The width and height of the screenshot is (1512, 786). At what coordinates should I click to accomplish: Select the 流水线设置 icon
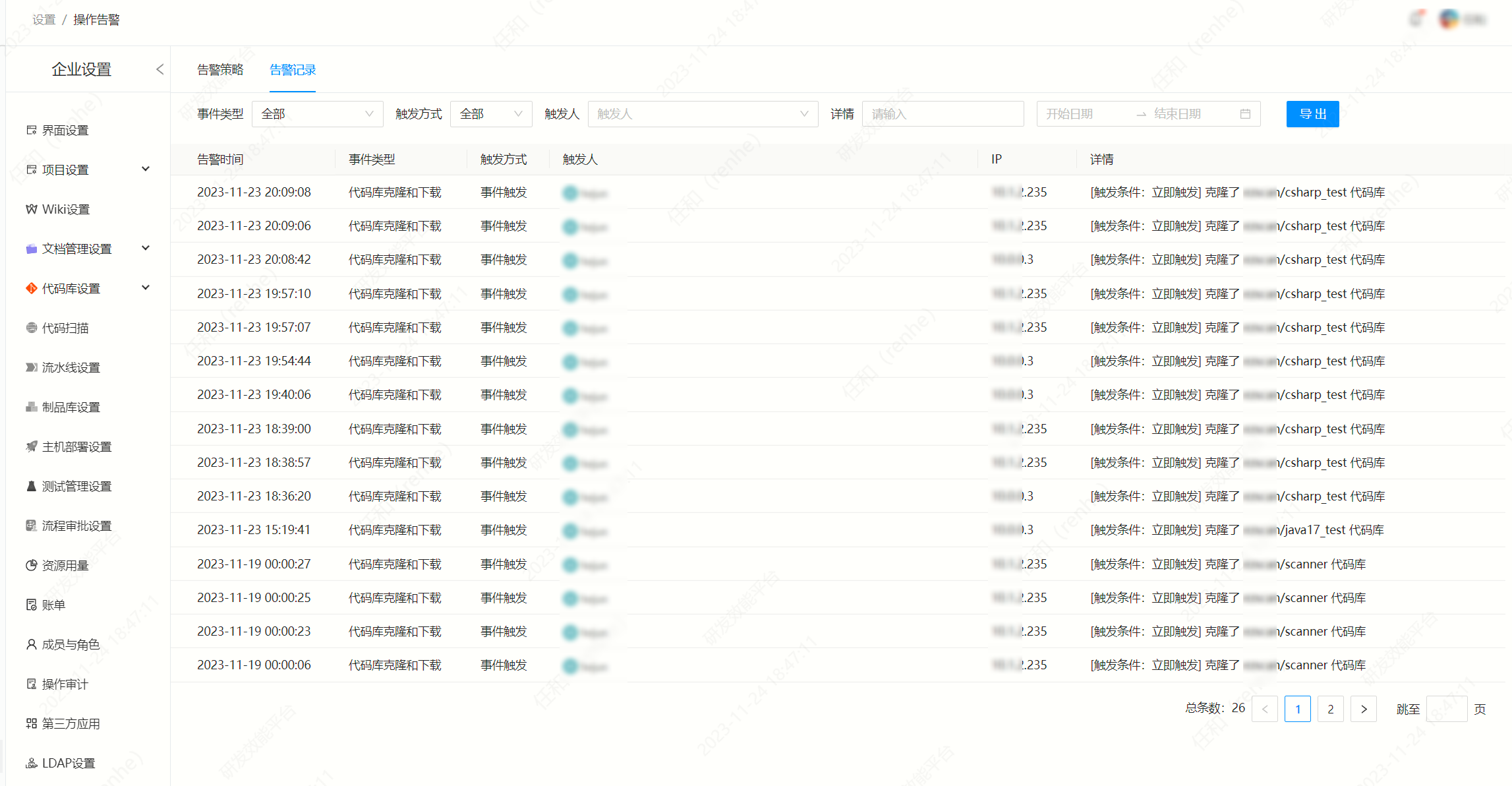pos(31,367)
